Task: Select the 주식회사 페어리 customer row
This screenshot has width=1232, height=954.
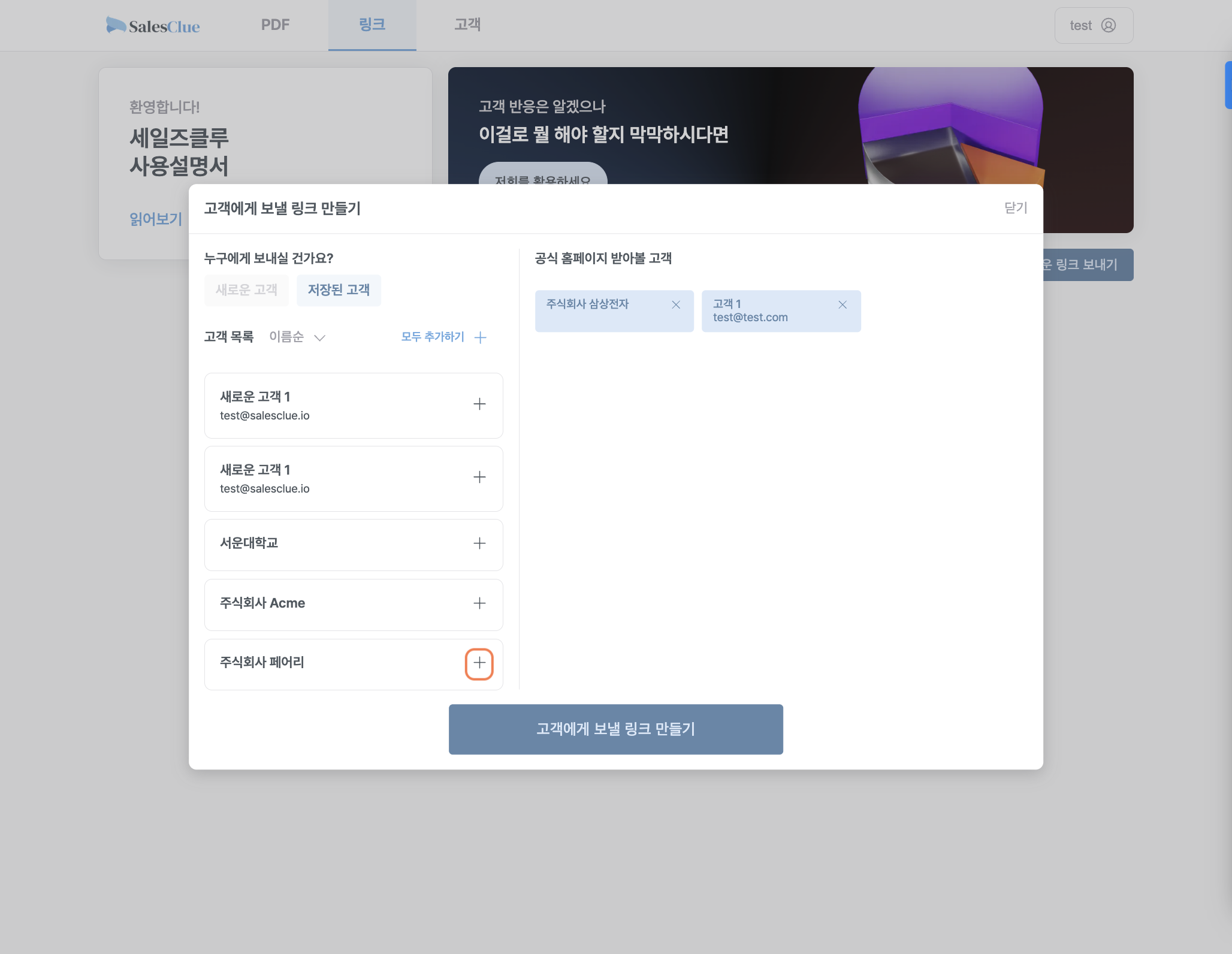Action: (354, 665)
